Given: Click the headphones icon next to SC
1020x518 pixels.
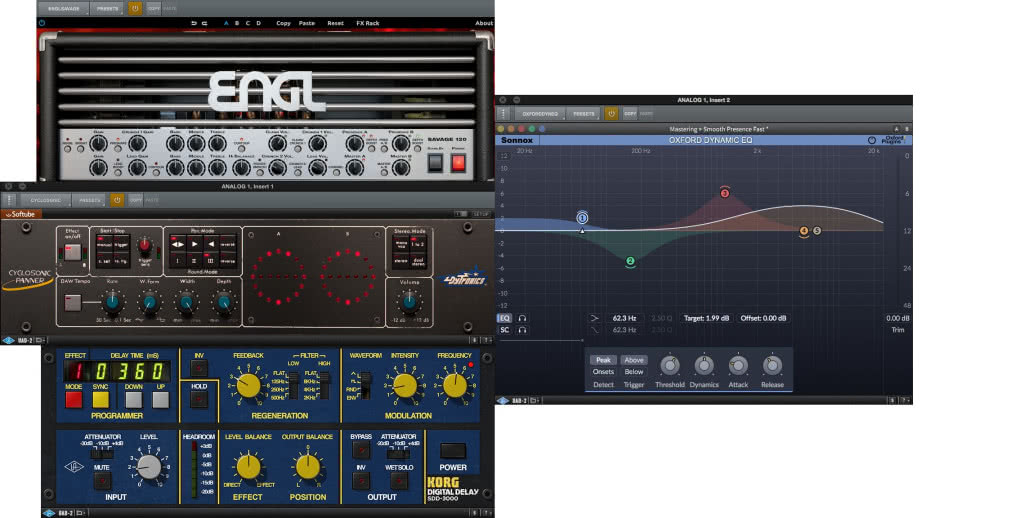Looking at the screenshot, I should pyautogui.click(x=522, y=330).
